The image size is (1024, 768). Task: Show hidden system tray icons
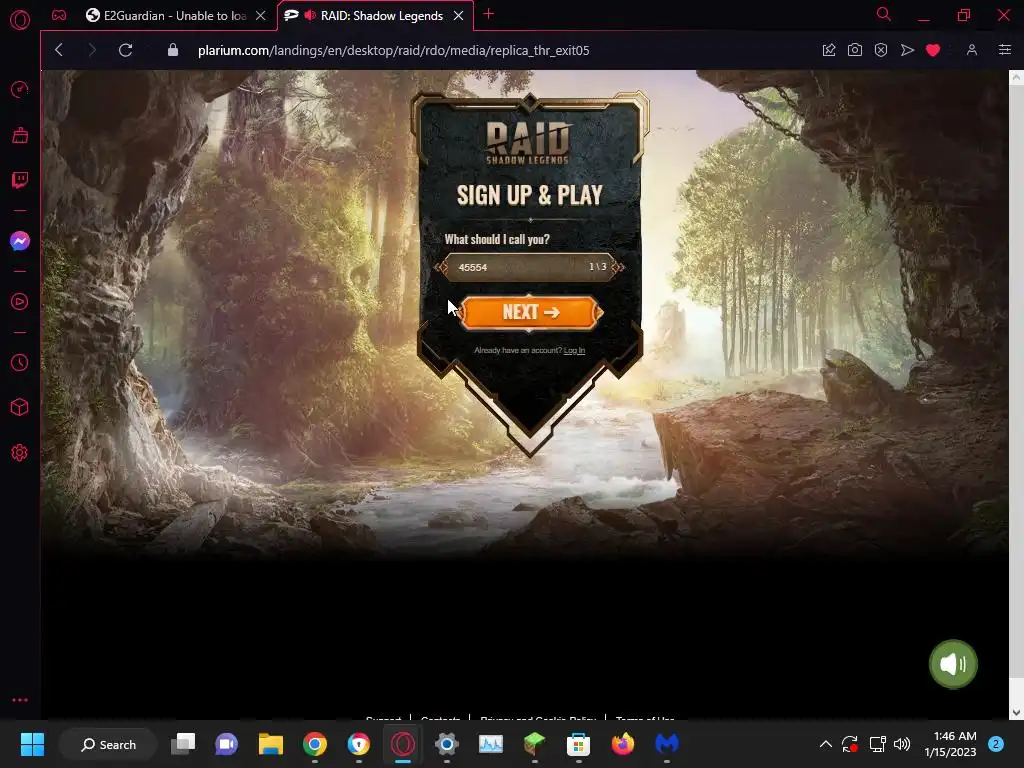coord(825,744)
